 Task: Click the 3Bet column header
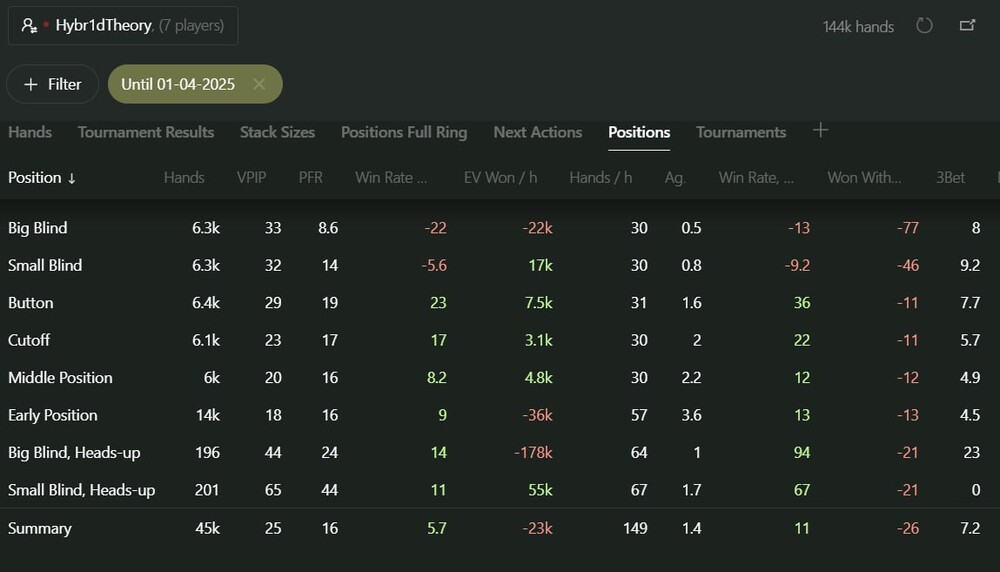pos(950,177)
